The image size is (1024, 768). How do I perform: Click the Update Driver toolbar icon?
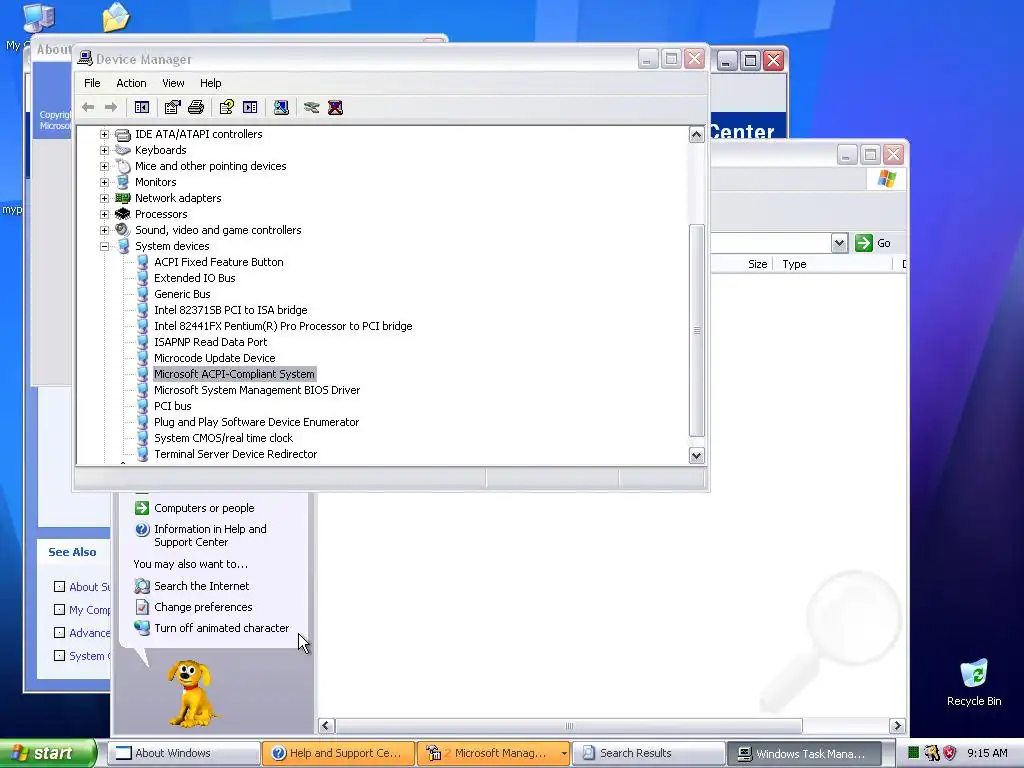pos(312,107)
